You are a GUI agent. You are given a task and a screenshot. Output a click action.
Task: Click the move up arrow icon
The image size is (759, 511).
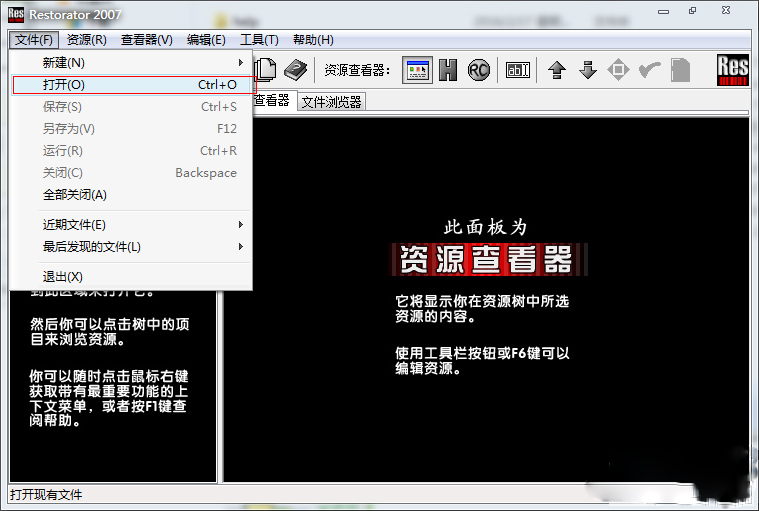[x=557, y=70]
